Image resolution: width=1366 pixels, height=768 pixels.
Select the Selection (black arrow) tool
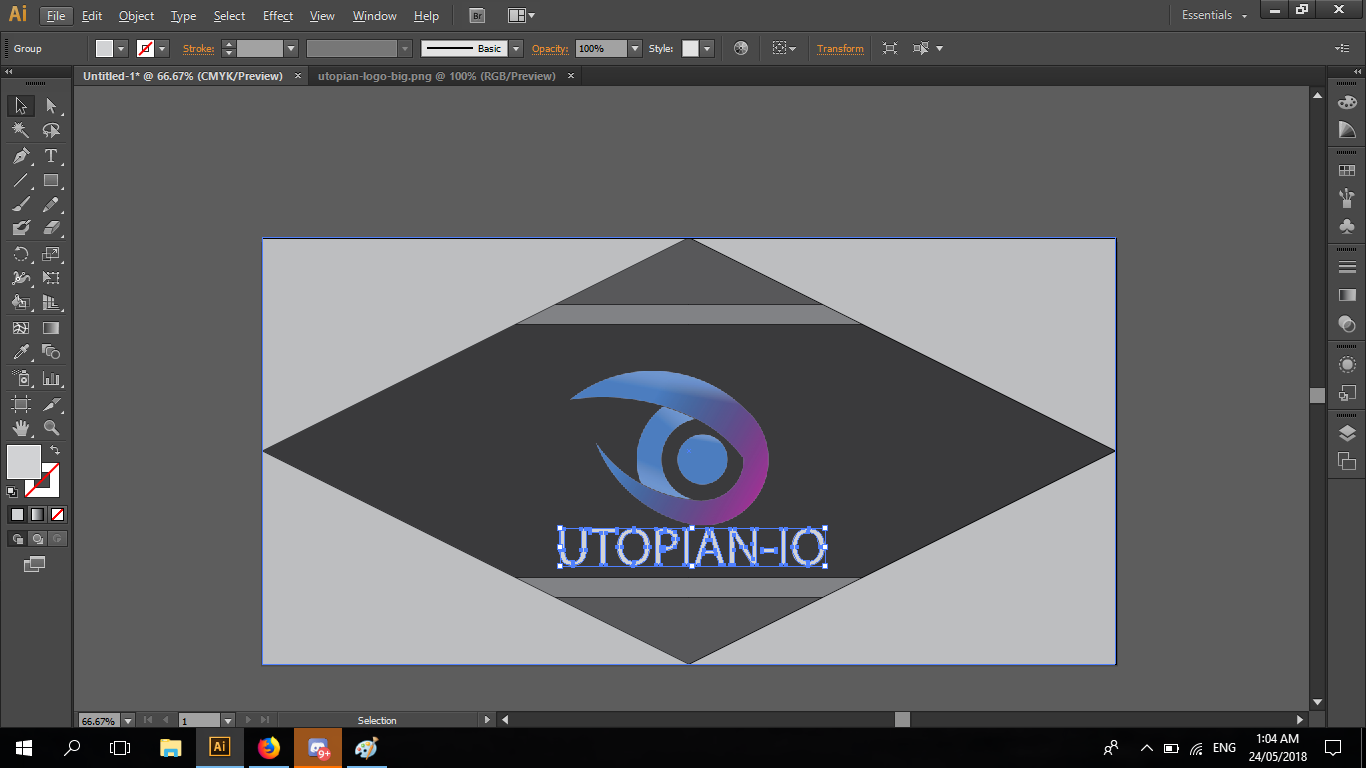point(20,106)
